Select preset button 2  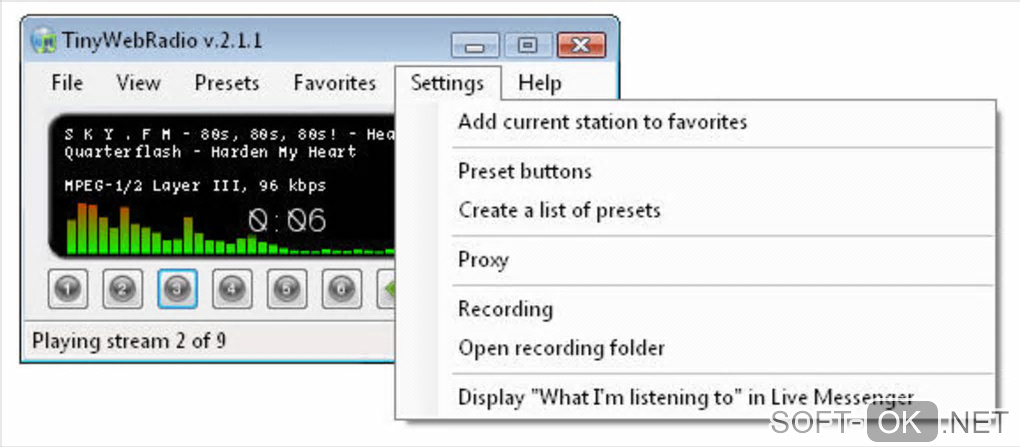point(122,288)
